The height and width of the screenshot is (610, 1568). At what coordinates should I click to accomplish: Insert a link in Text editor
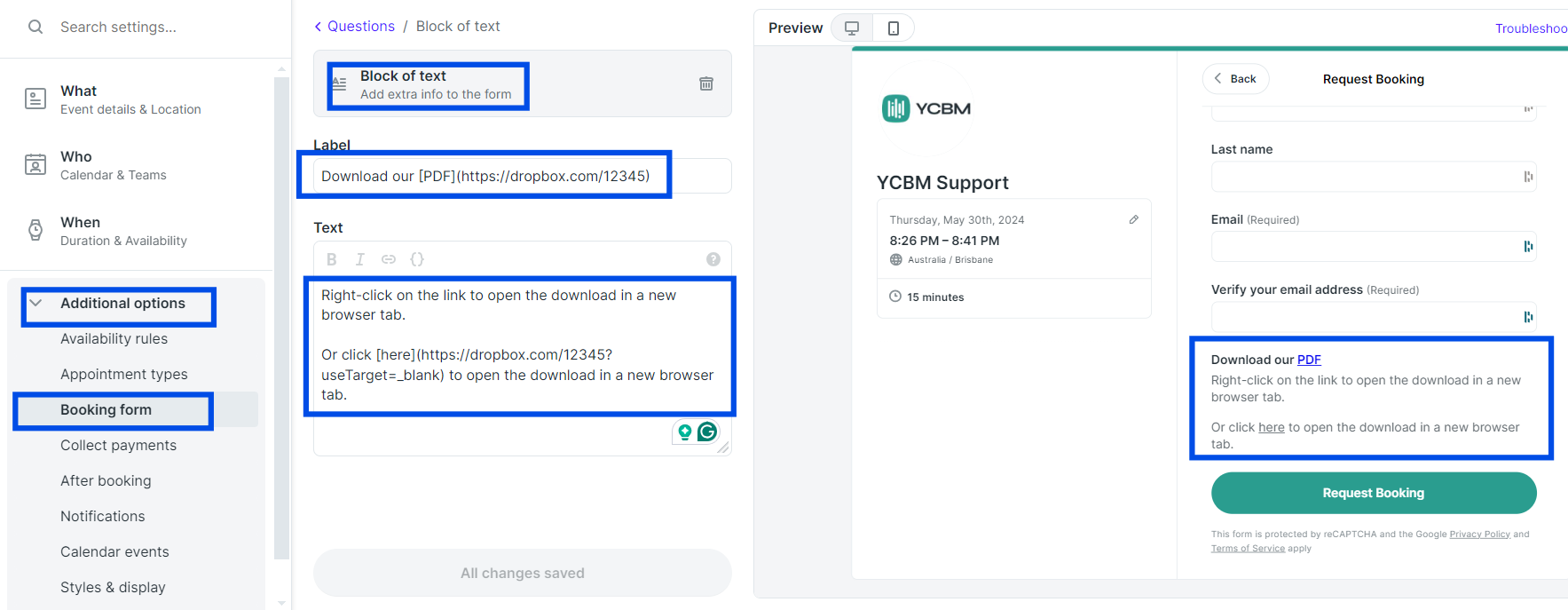coord(389,259)
